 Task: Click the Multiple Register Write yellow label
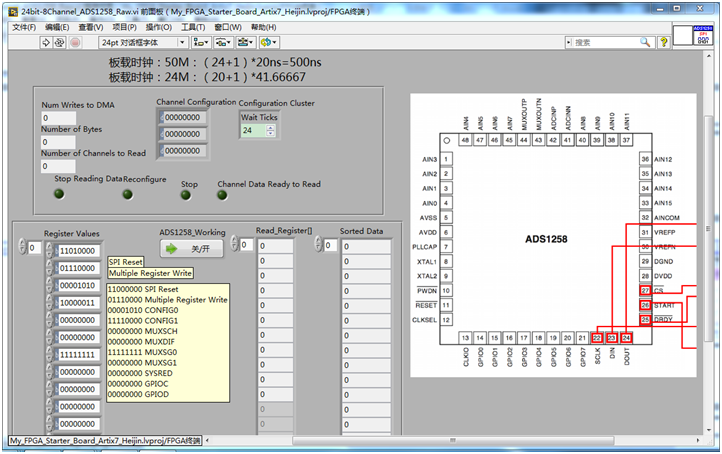150,273
